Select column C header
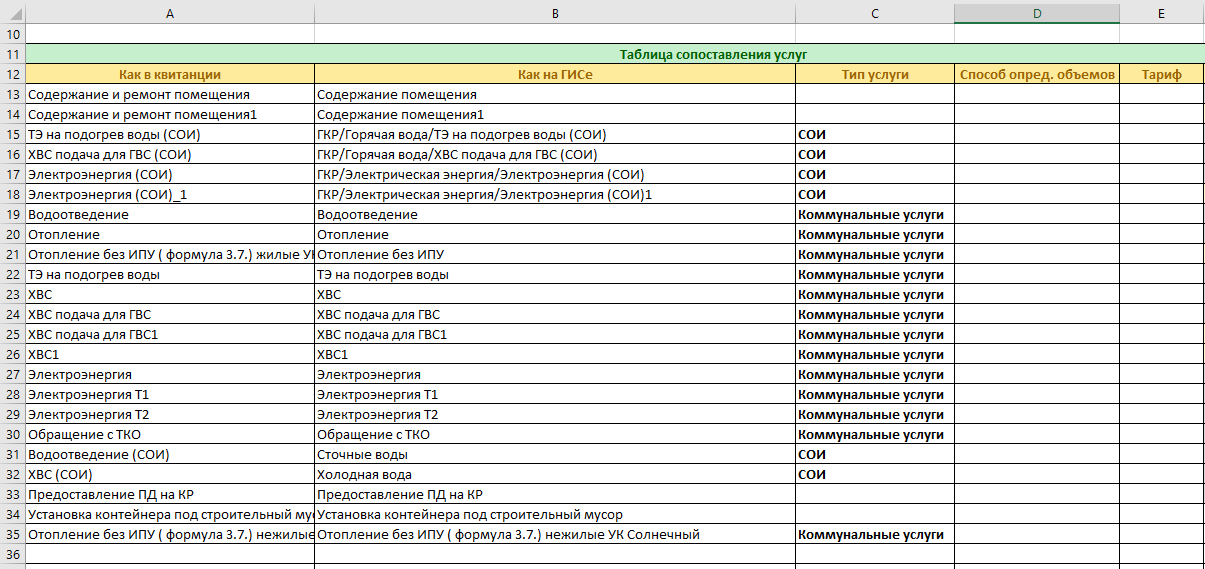This screenshot has width=1205, height=569. [875, 12]
